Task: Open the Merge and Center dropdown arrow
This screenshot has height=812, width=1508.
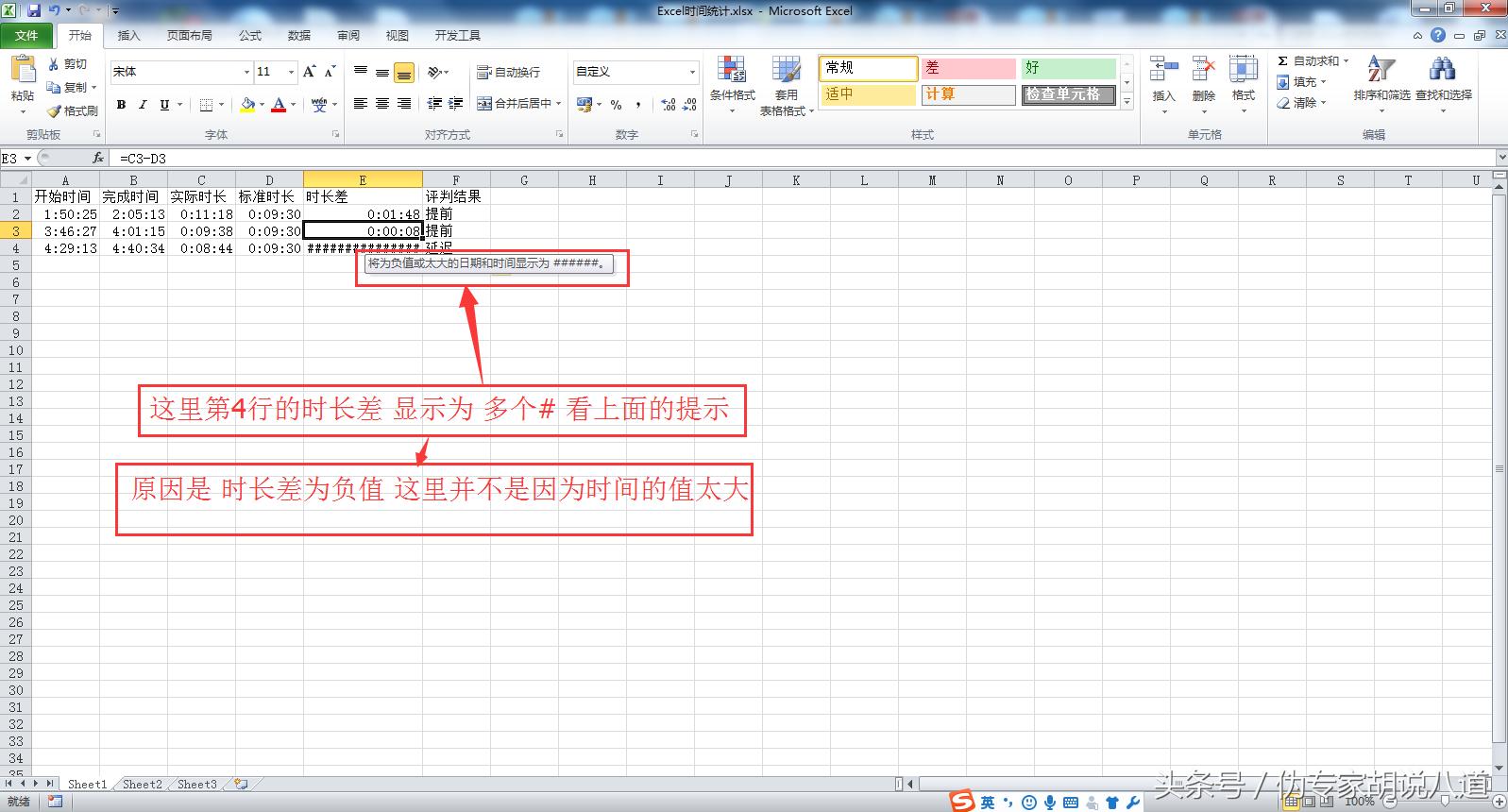Action: pos(559,104)
